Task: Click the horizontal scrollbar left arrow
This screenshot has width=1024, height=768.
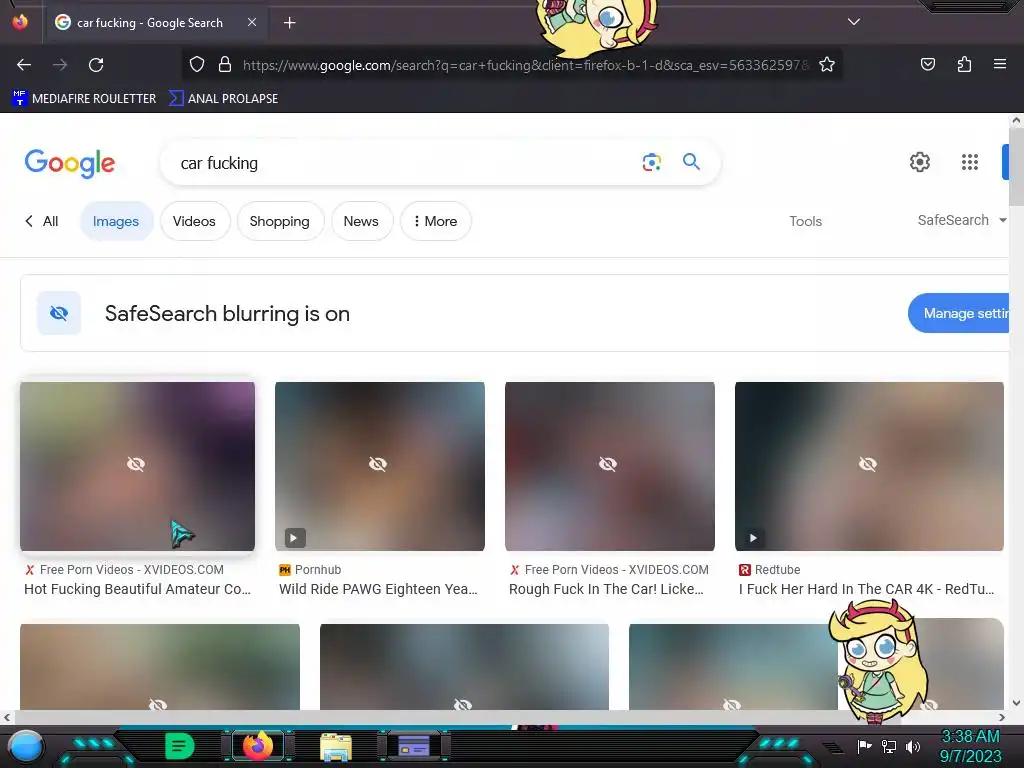Action: click(7, 717)
